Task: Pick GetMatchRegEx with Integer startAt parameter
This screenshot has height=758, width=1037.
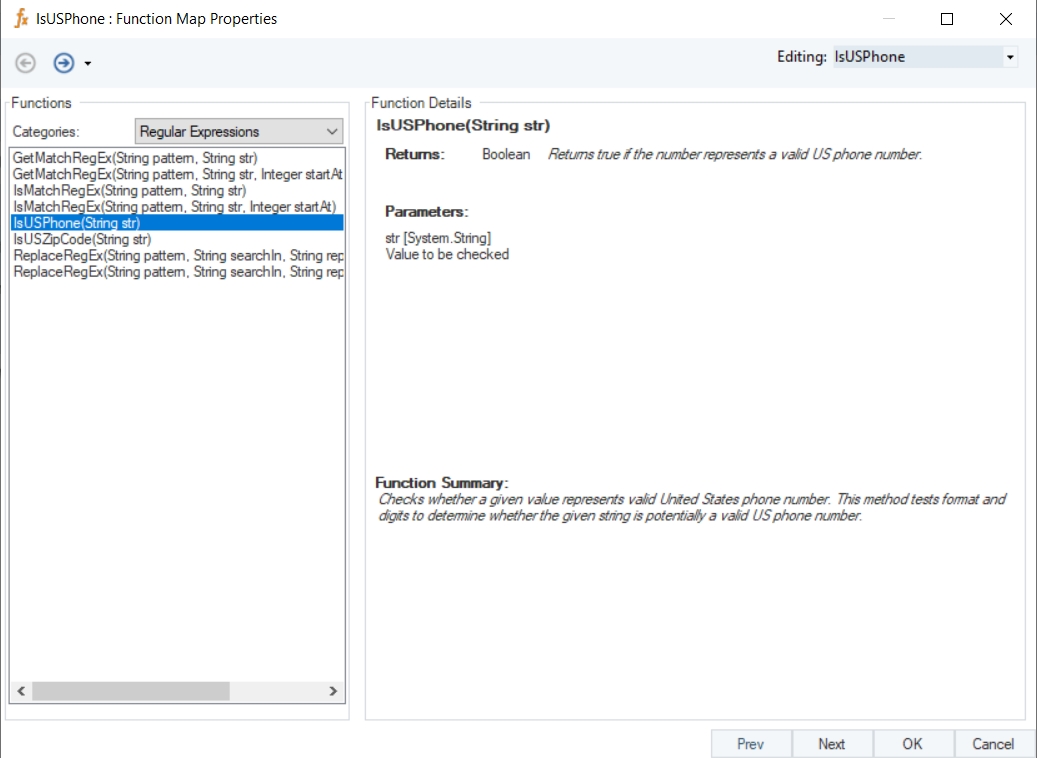Action: [x=178, y=175]
